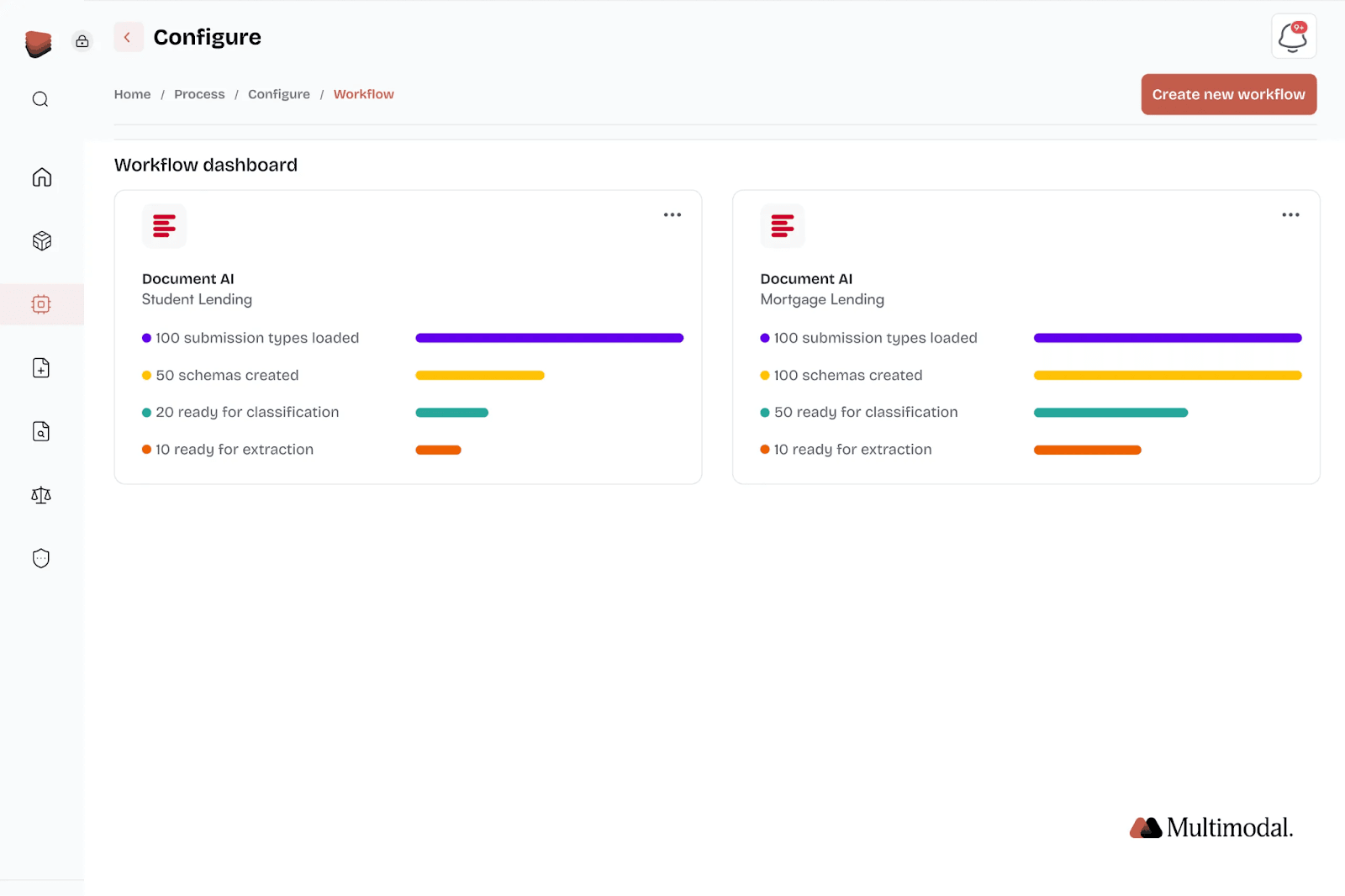Click Mortgage Lending "10 ready for extraction"
1345x896 pixels.
point(852,450)
